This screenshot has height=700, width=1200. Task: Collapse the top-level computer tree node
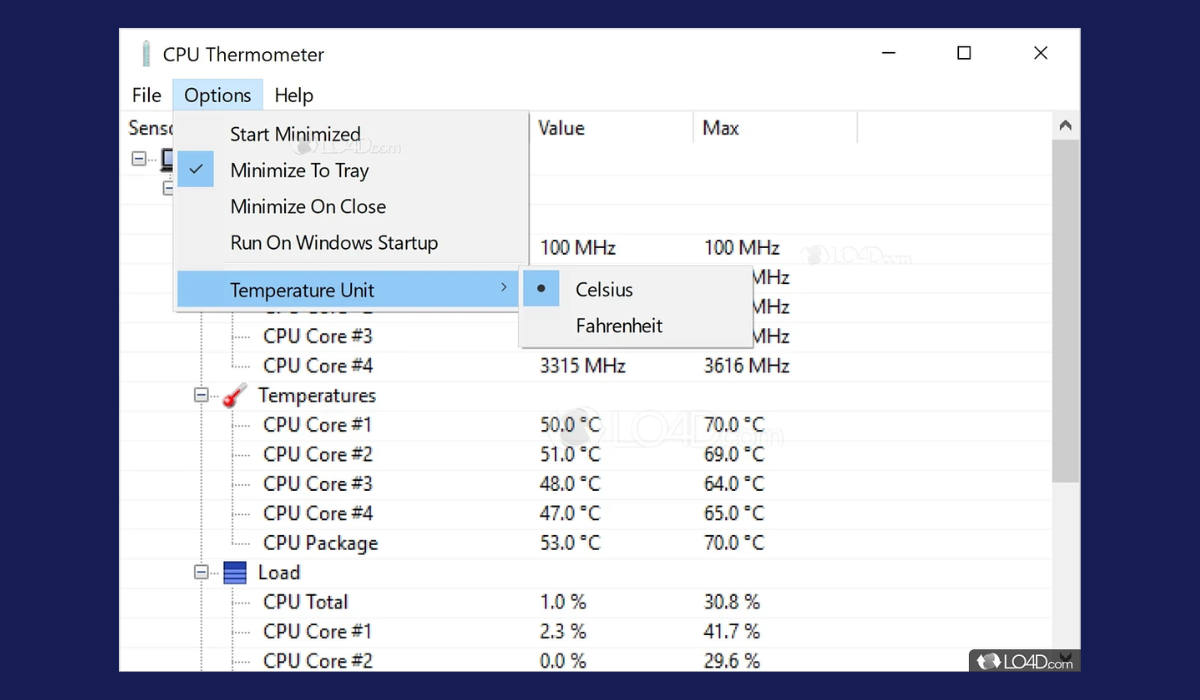(139, 158)
